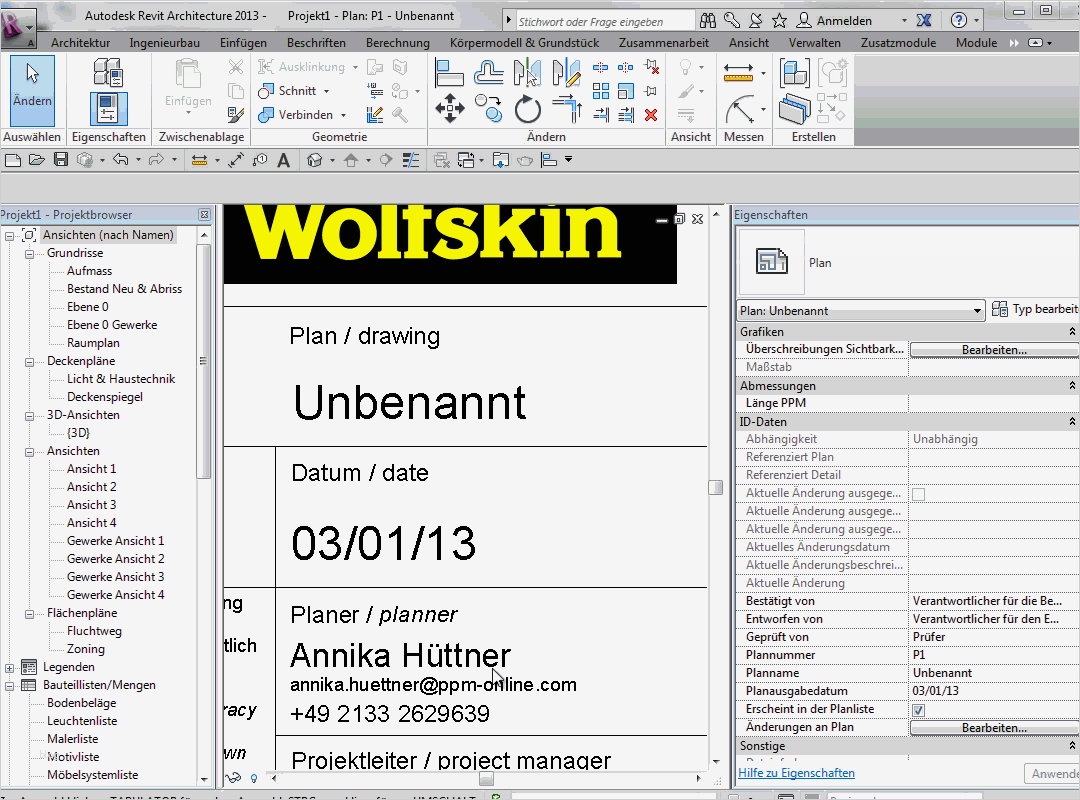Open the Zusammenarbeit ribbon tab
Image resolution: width=1080 pixels, height=800 pixels.
tap(664, 43)
